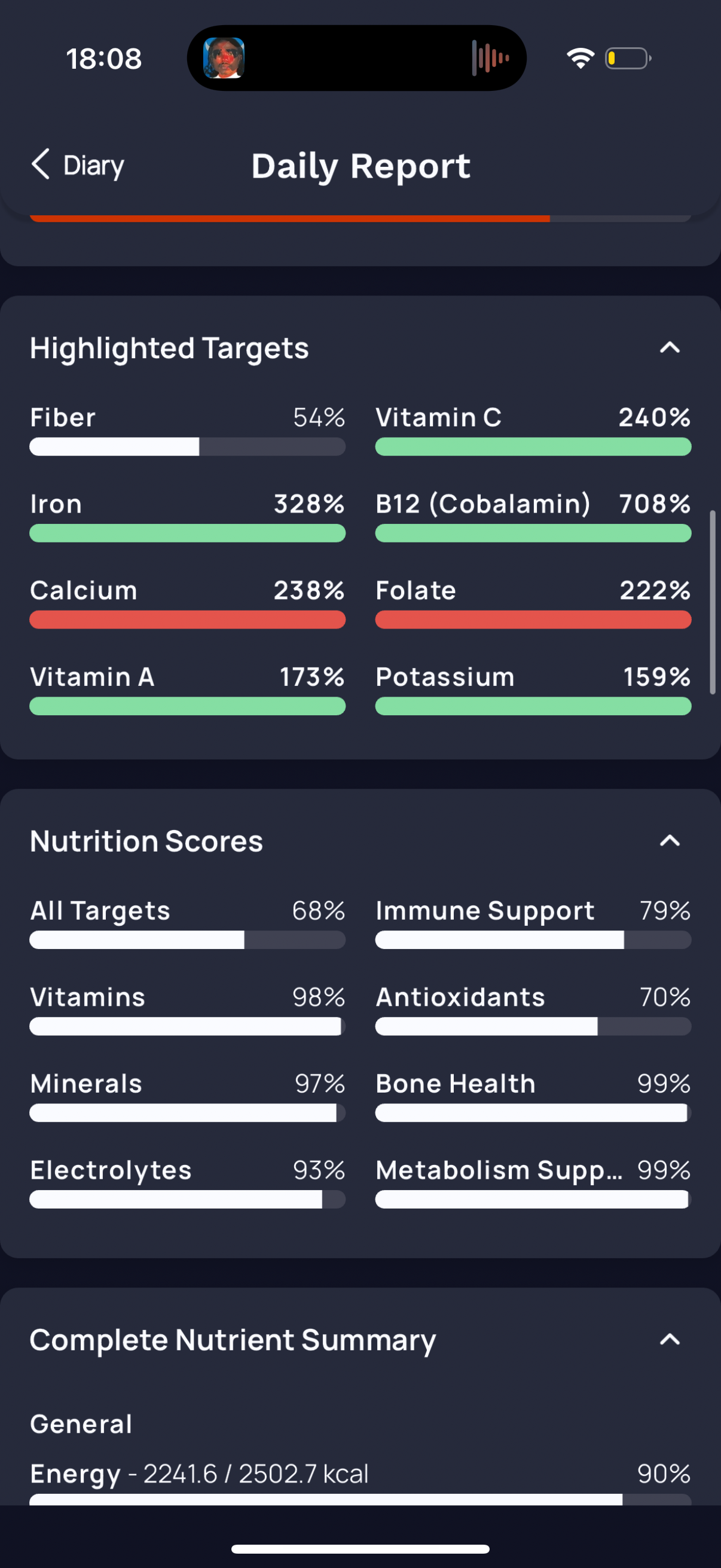Collapse the Nutrition Scores section

[670, 841]
